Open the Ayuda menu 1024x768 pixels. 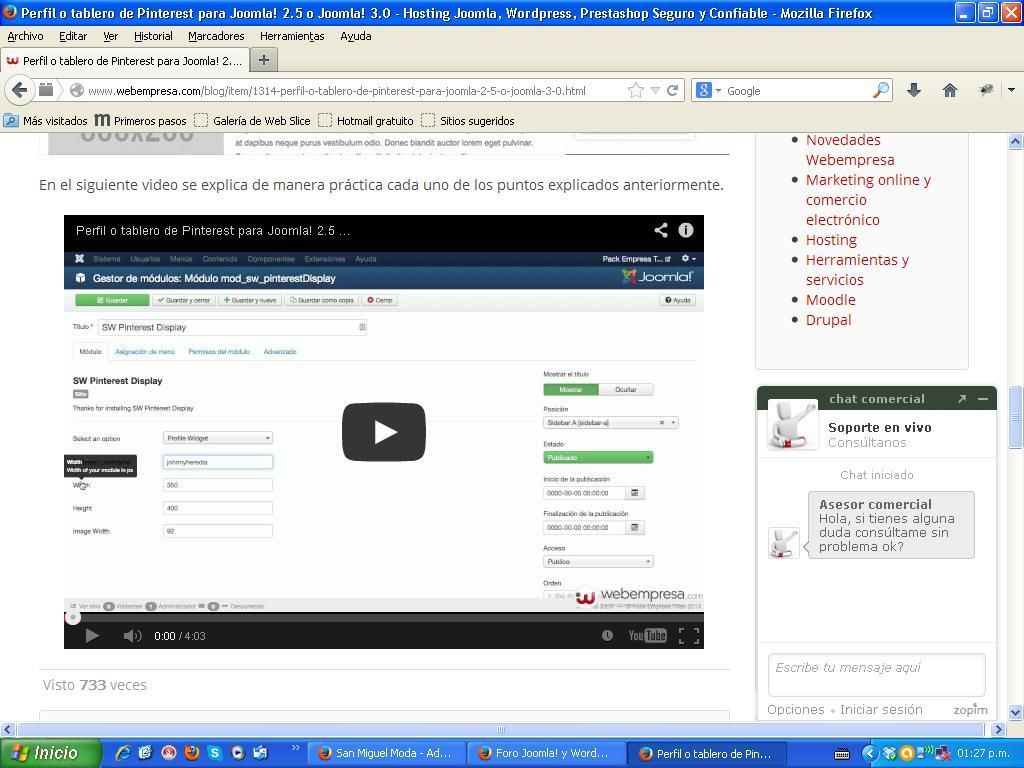[x=356, y=37]
